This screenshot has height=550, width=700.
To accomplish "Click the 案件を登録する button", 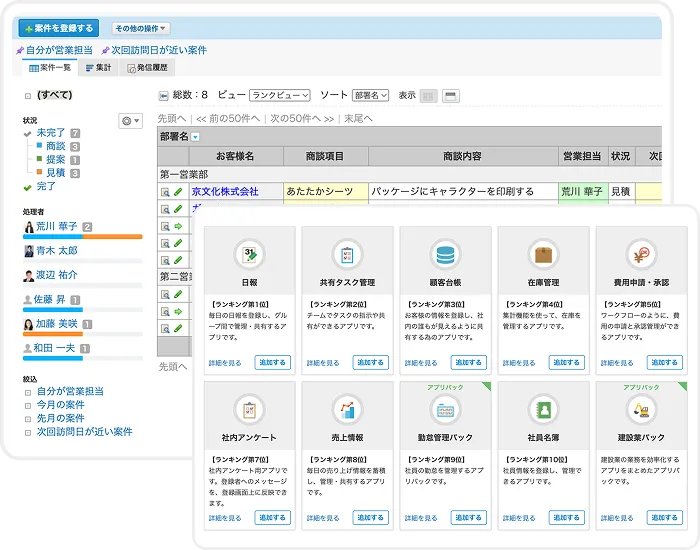I will coord(58,29).
